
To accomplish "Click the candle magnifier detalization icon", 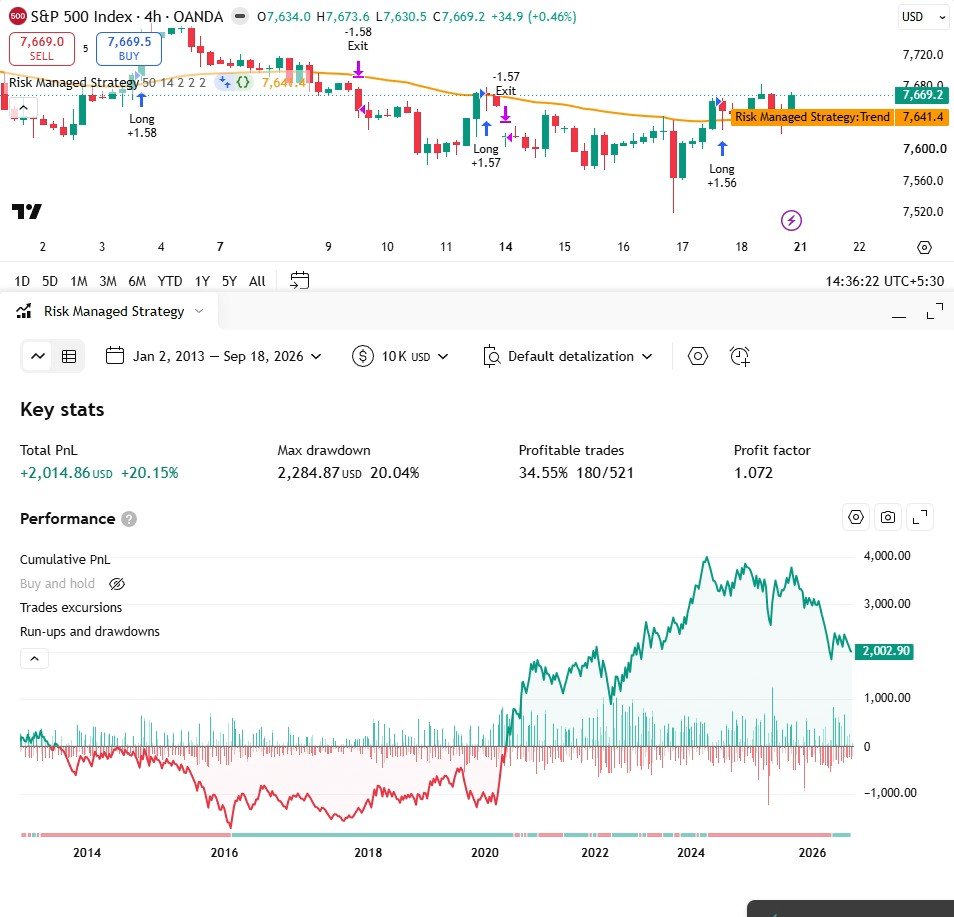I will (x=491, y=356).
